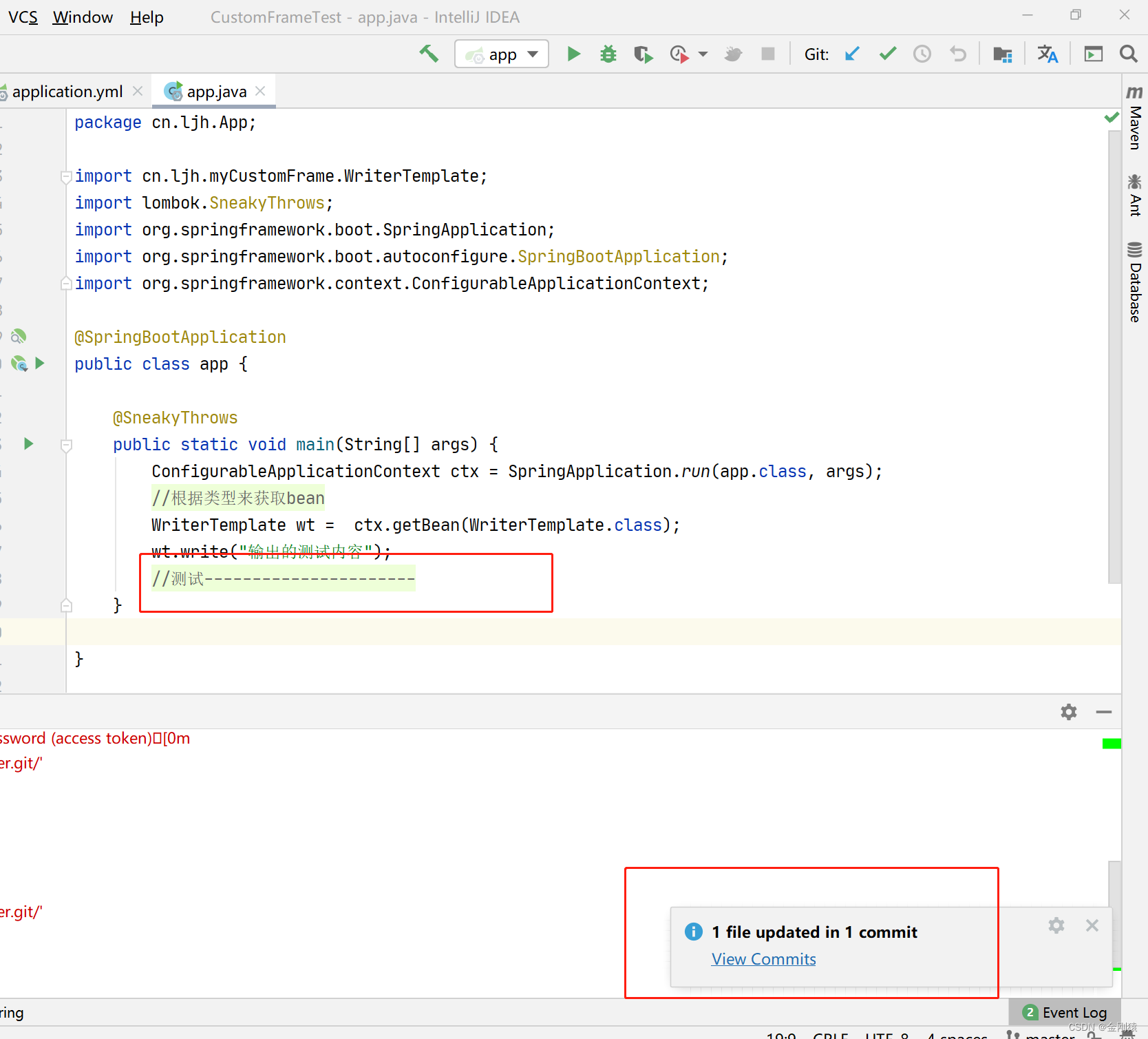Close the application.yml tab

pyautogui.click(x=138, y=91)
